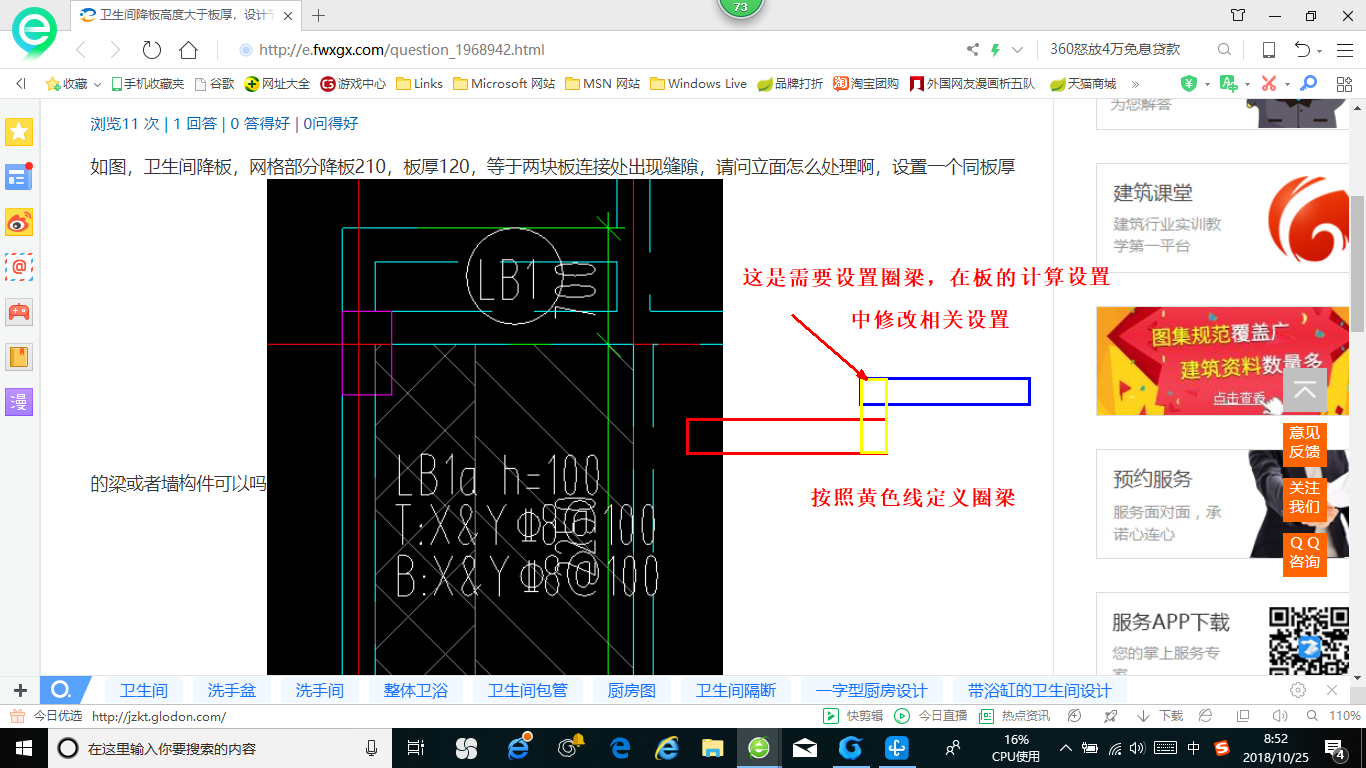Click the 图集规范覆盖广 banner ad

1222,360
